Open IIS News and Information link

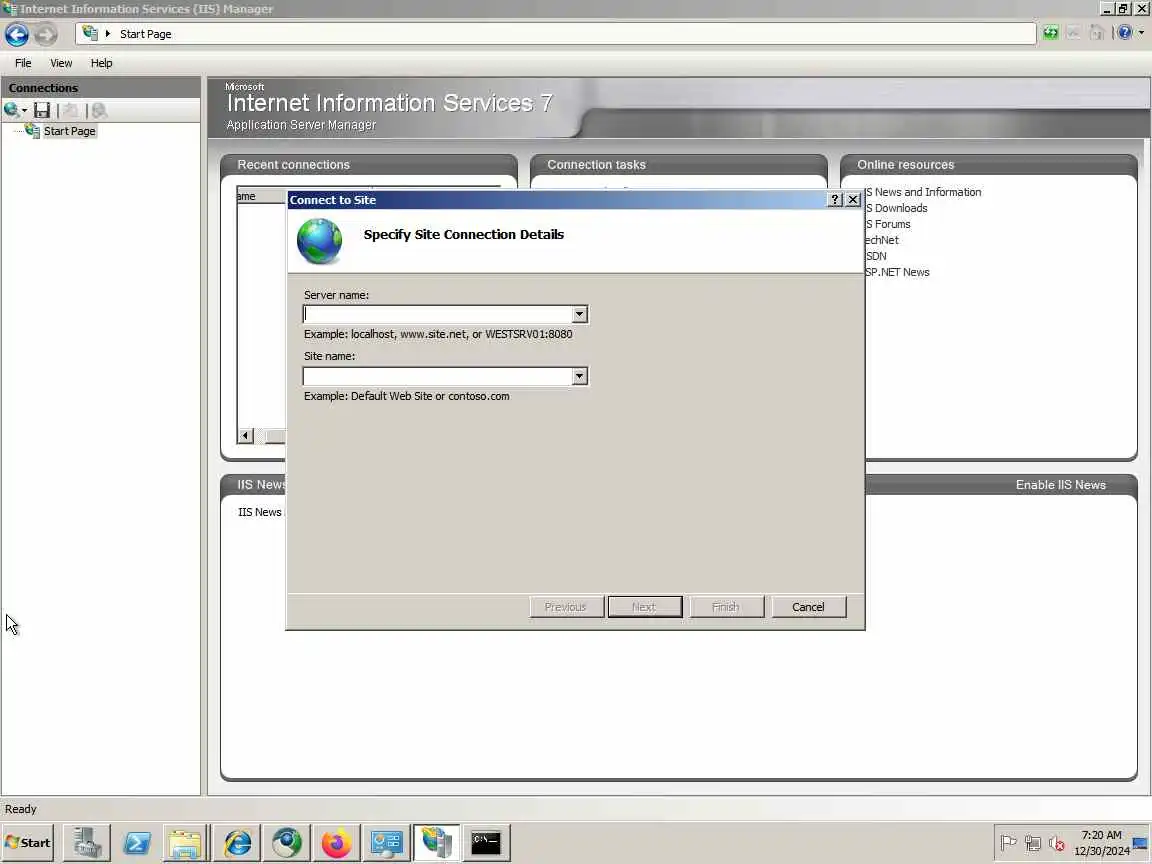(x=924, y=192)
